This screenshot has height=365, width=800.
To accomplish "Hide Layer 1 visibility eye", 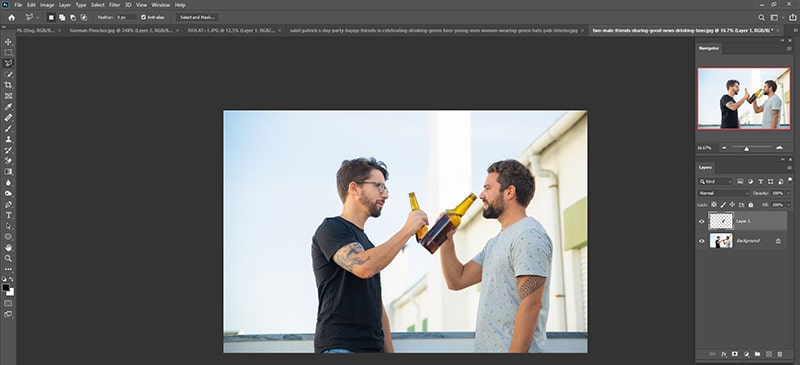I will pyautogui.click(x=702, y=222).
